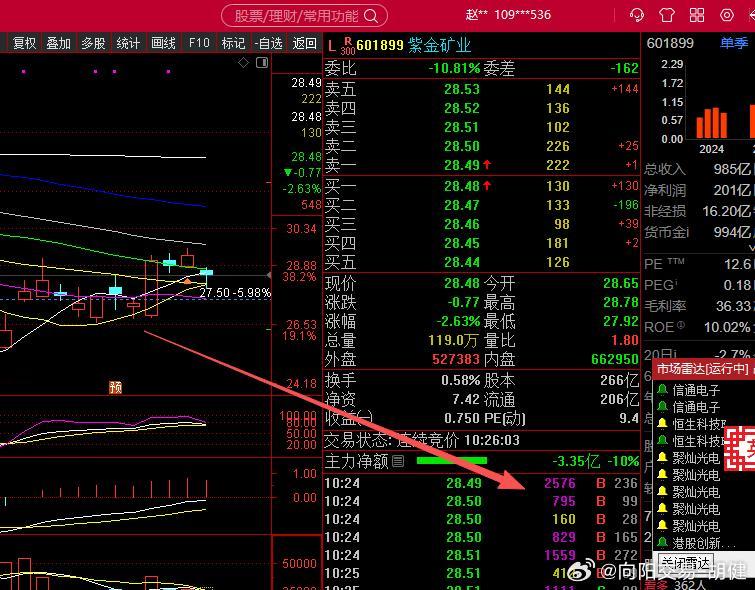Click the 买三 price 28.46

(x=462, y=224)
